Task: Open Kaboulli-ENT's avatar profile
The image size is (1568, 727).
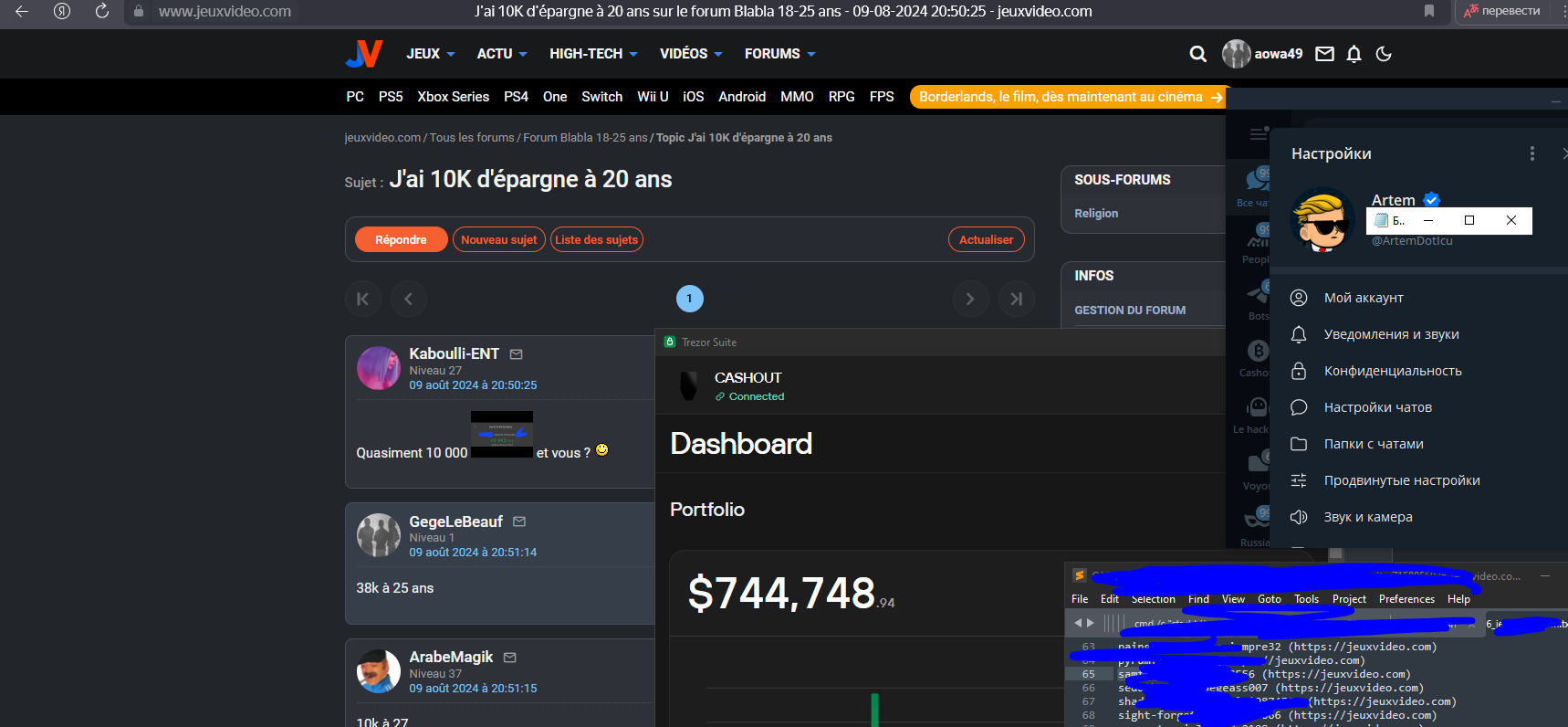Action: [x=378, y=368]
